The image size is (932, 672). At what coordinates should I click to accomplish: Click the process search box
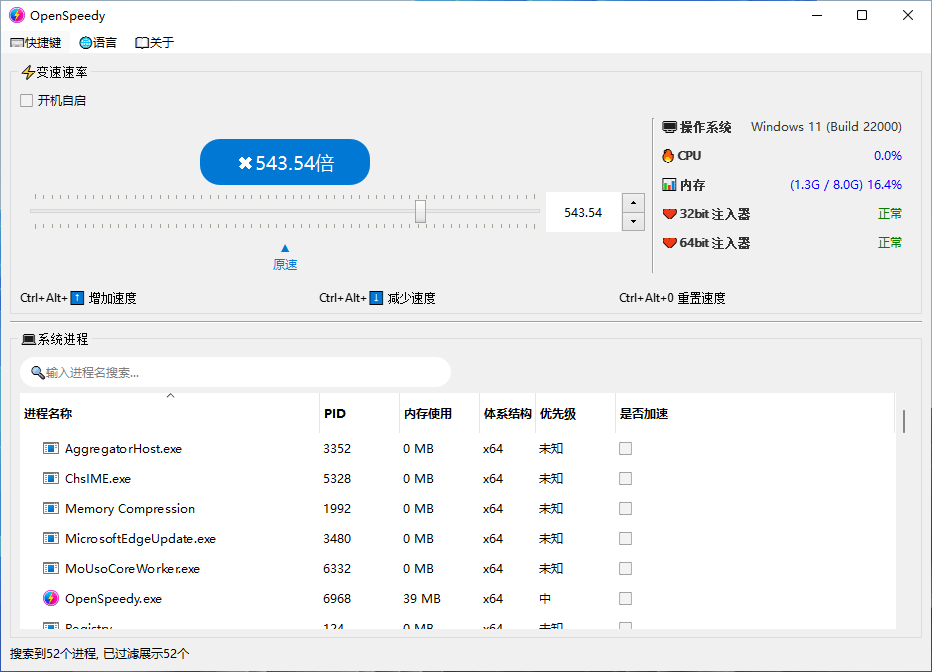(x=235, y=372)
